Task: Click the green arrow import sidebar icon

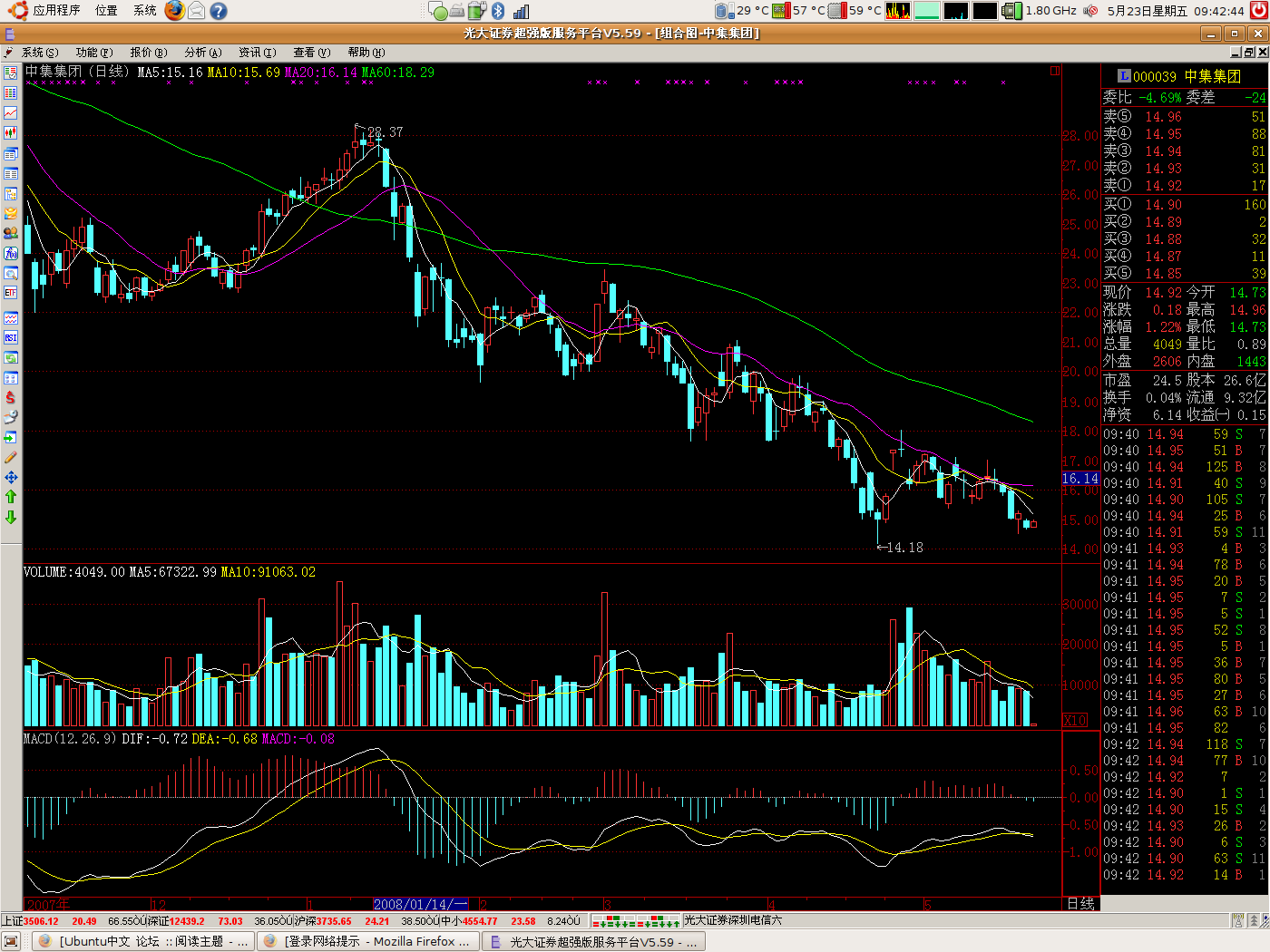Action: [x=11, y=437]
